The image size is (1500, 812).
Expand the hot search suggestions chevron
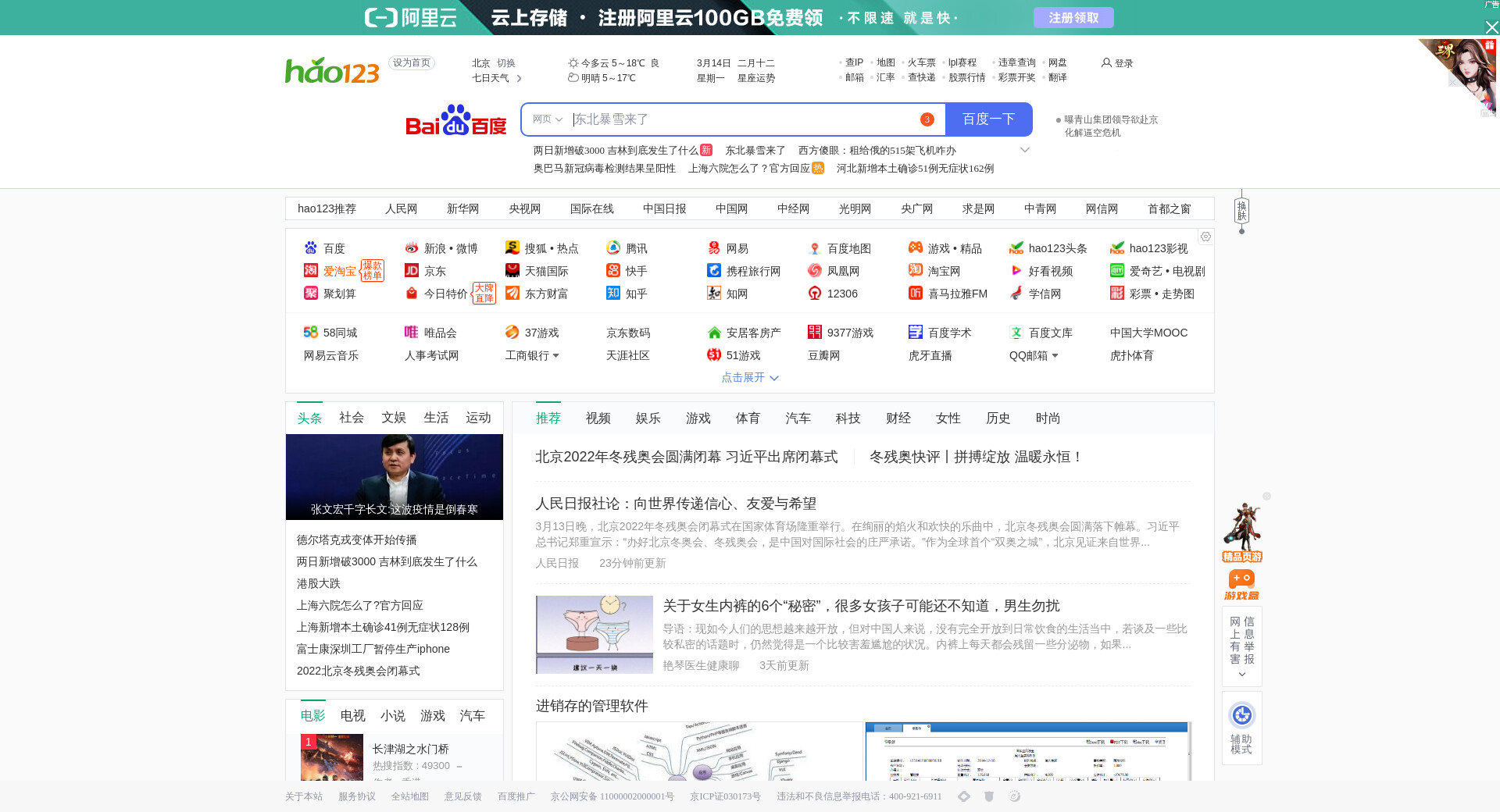coord(1025,150)
